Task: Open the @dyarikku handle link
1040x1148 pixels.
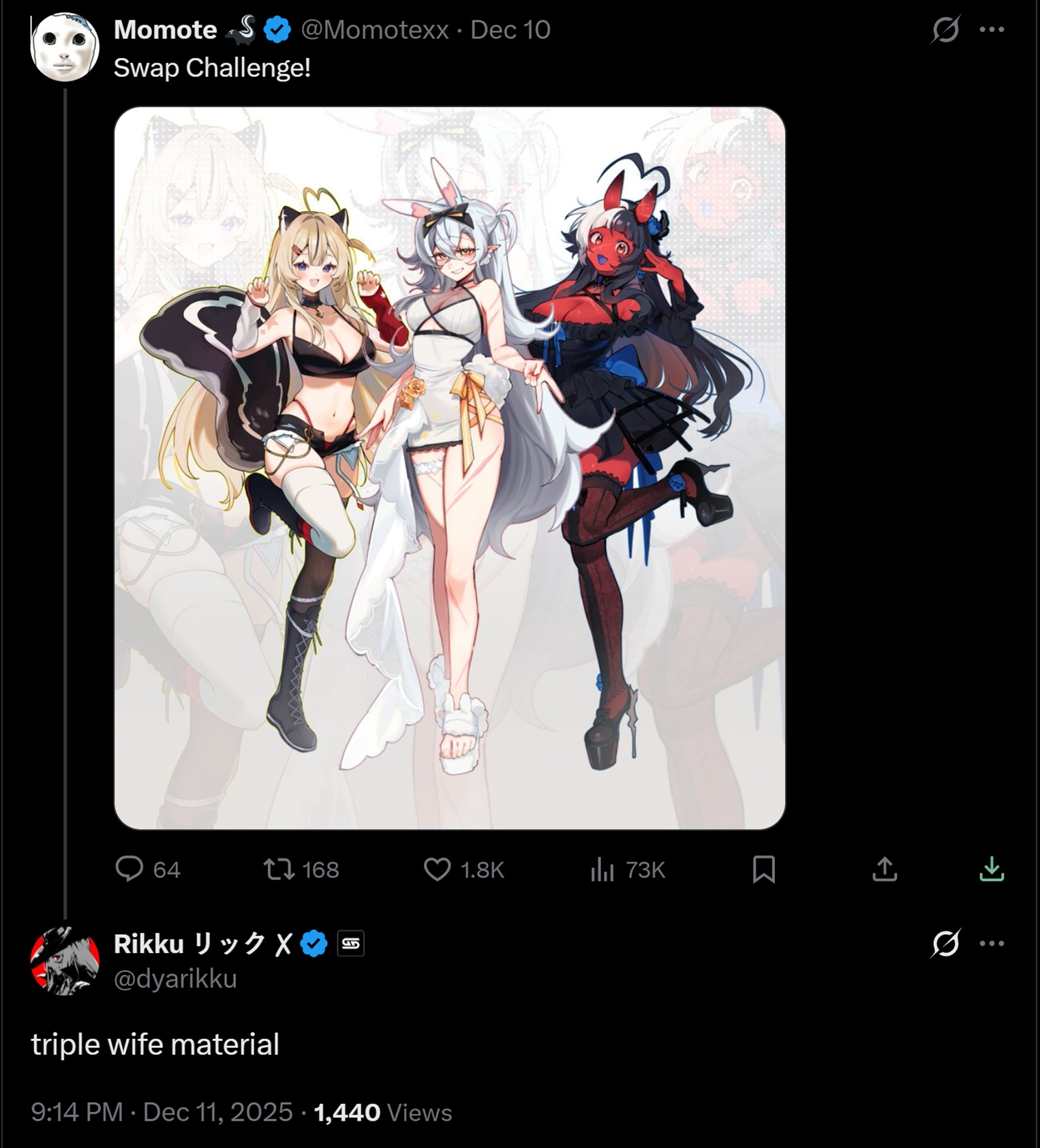Action: (x=175, y=979)
